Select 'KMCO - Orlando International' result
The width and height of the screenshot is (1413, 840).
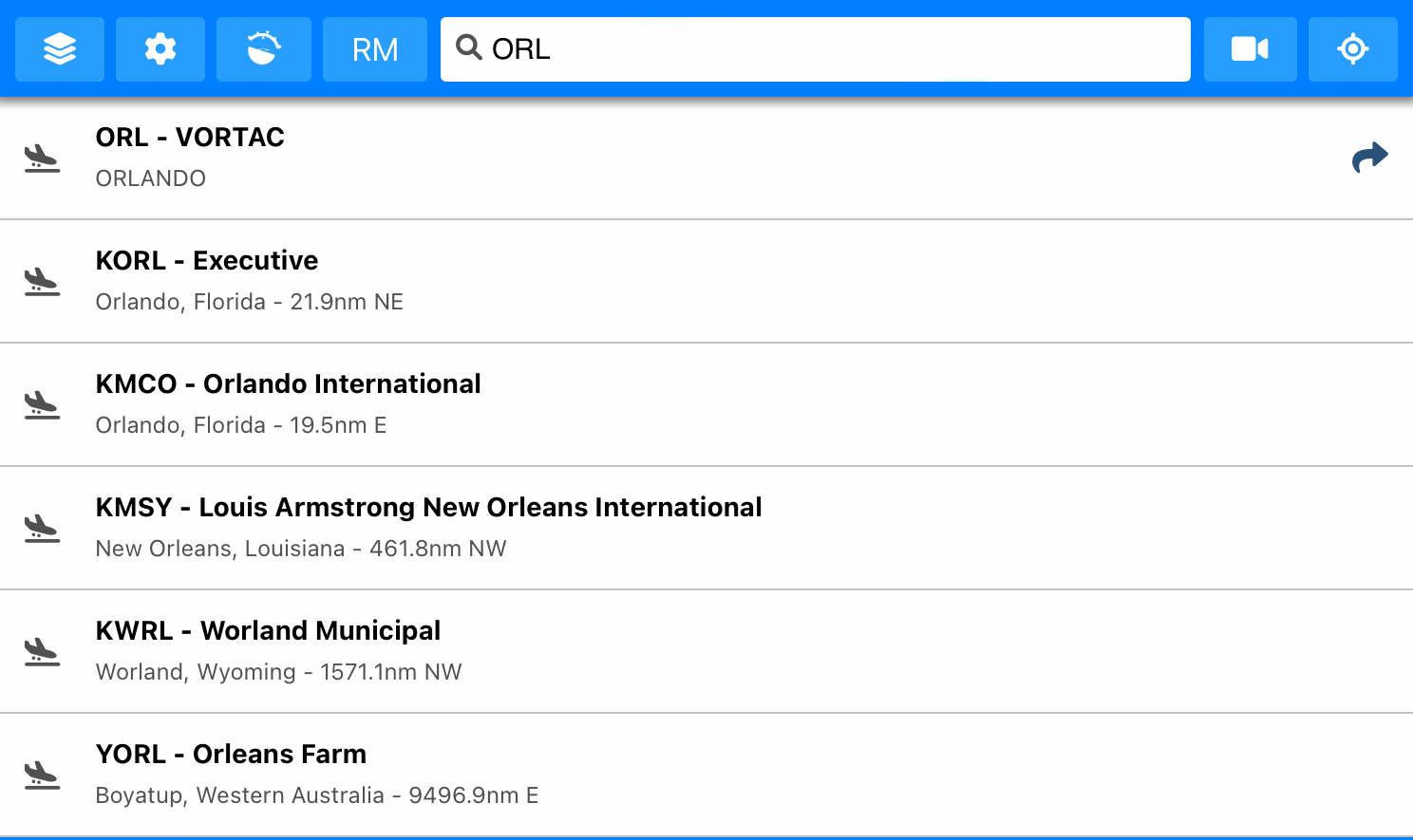pos(706,404)
